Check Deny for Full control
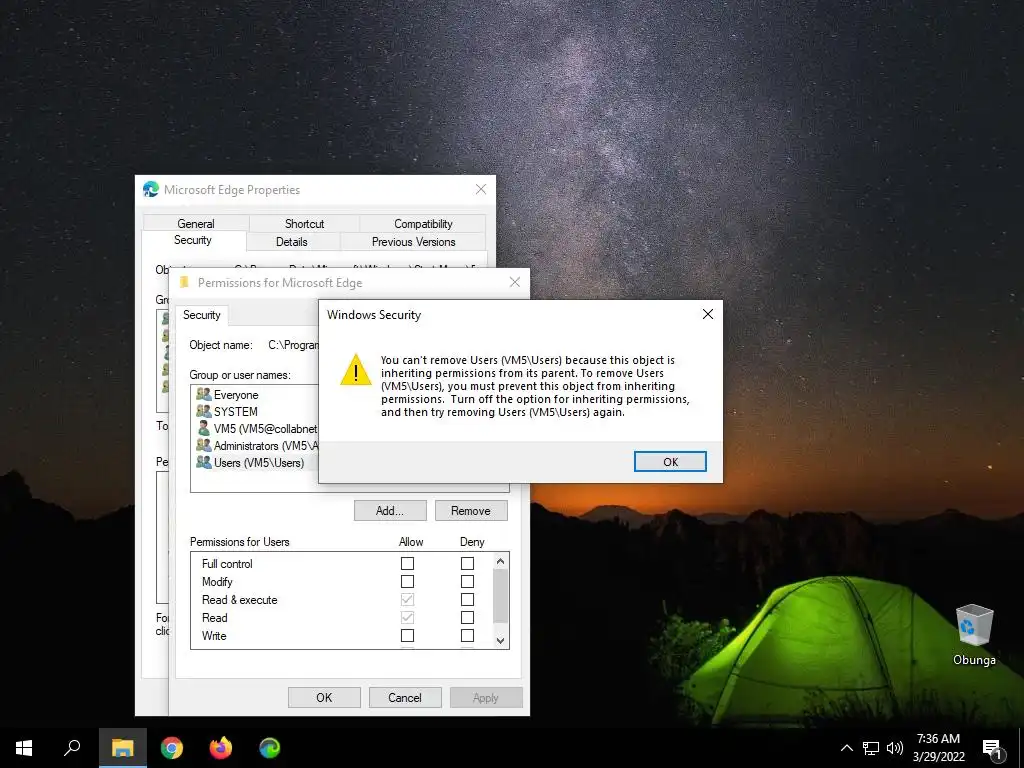This screenshot has width=1024, height=768. pyautogui.click(x=468, y=563)
